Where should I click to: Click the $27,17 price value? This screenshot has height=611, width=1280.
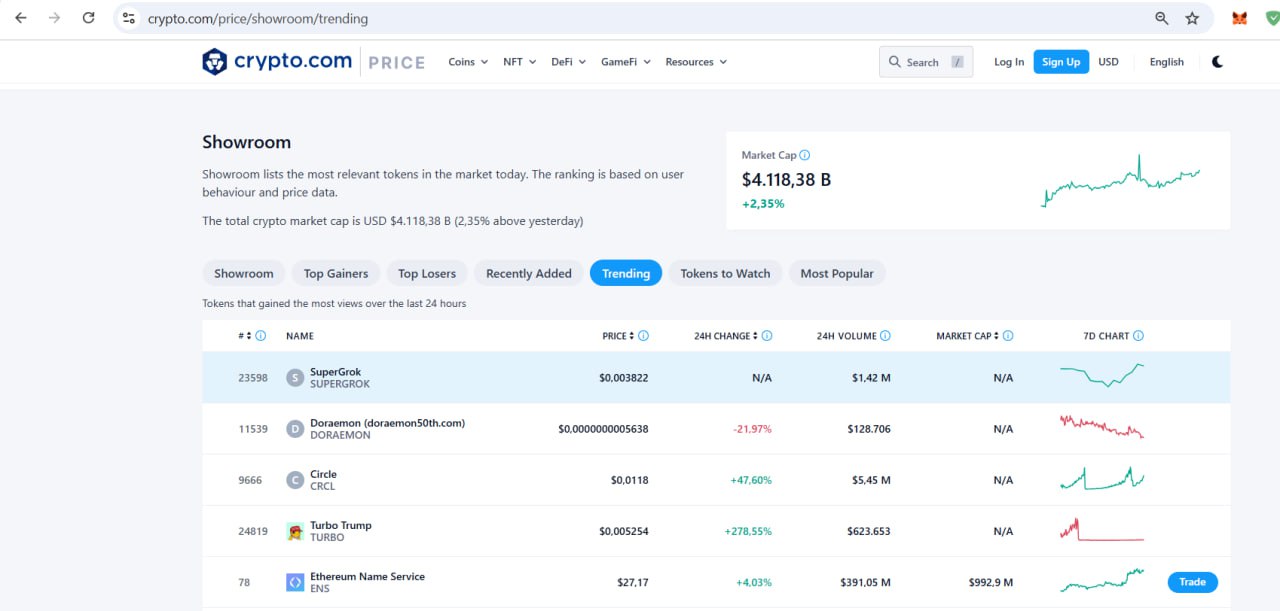point(633,582)
